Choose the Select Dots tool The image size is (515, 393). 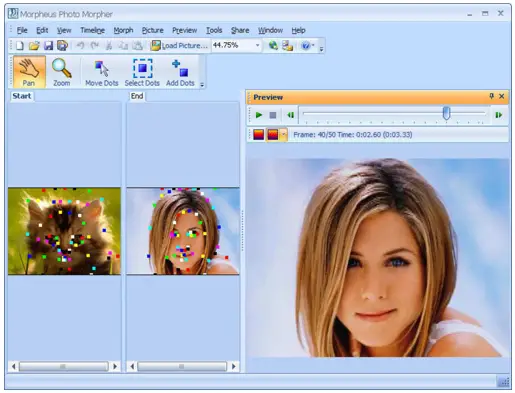tap(142, 72)
